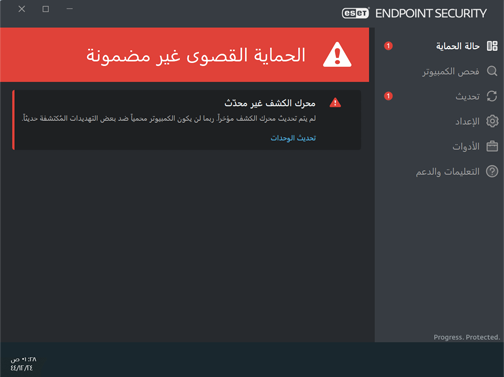Click the alert description text about detection engine

[x=169, y=119]
